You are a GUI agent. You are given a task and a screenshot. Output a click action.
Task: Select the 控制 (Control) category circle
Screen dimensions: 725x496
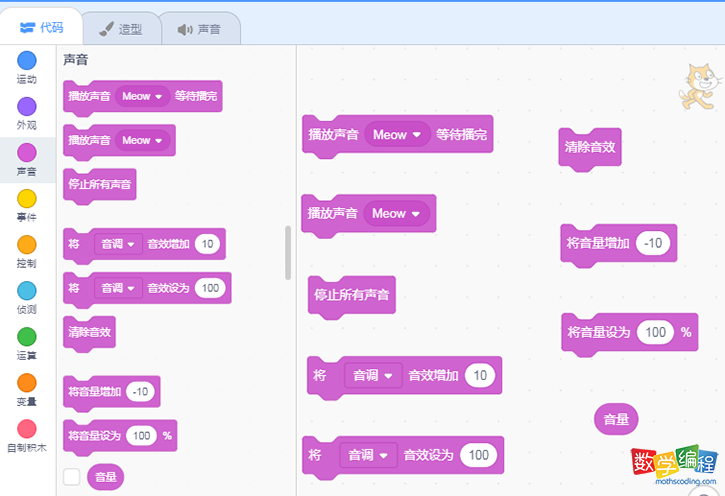[x=27, y=245]
